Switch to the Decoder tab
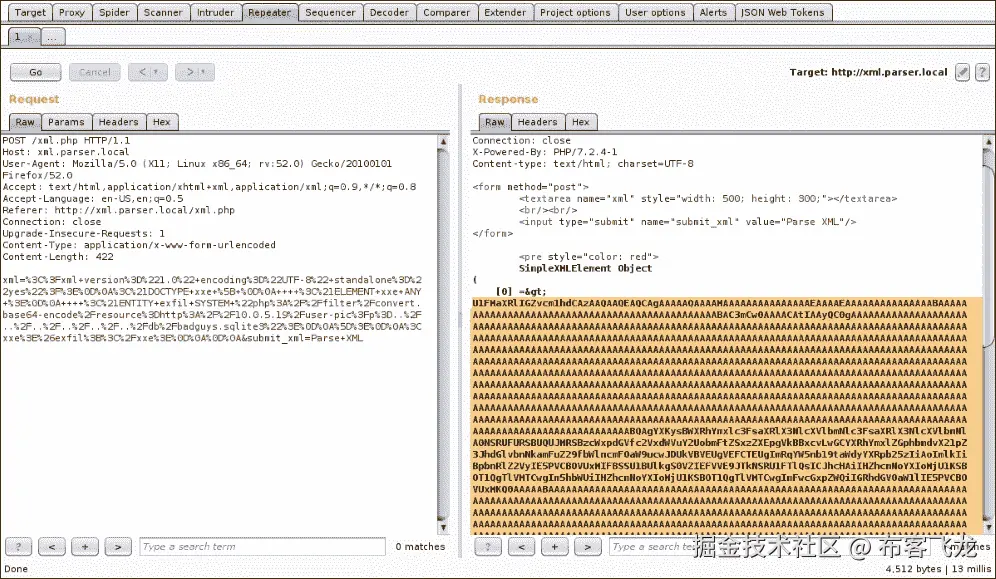The image size is (996, 579). pyautogui.click(x=389, y=12)
